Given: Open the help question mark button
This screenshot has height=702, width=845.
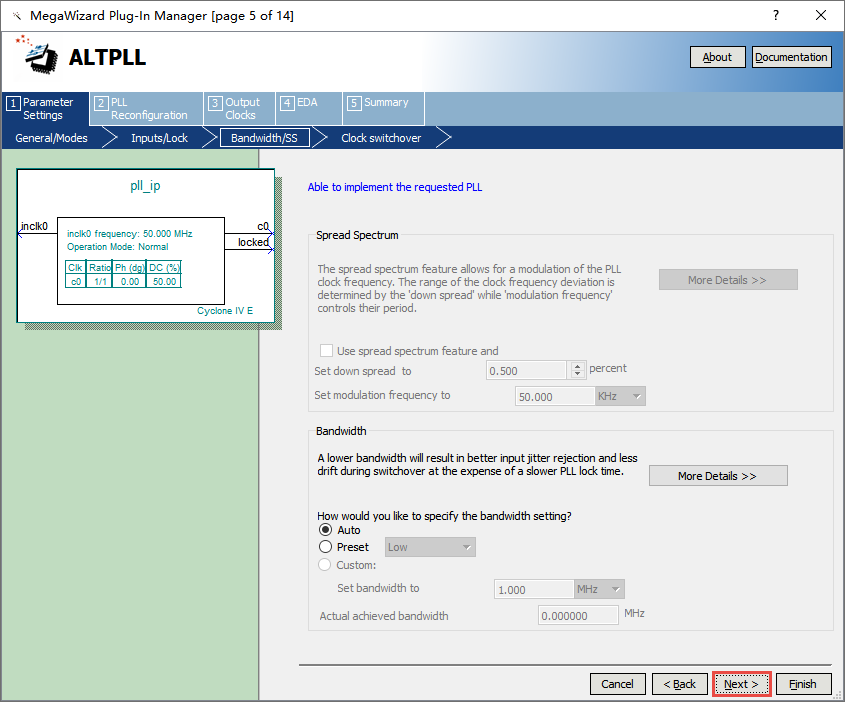Looking at the screenshot, I should click(775, 15).
